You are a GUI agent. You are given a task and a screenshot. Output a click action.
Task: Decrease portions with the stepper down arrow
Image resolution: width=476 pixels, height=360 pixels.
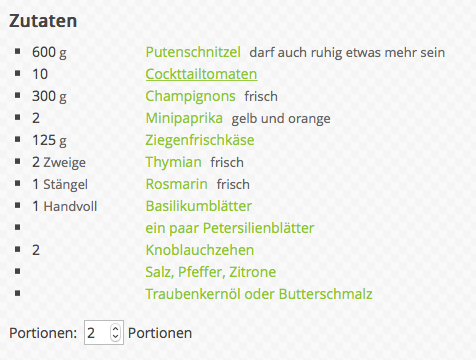click(115, 336)
